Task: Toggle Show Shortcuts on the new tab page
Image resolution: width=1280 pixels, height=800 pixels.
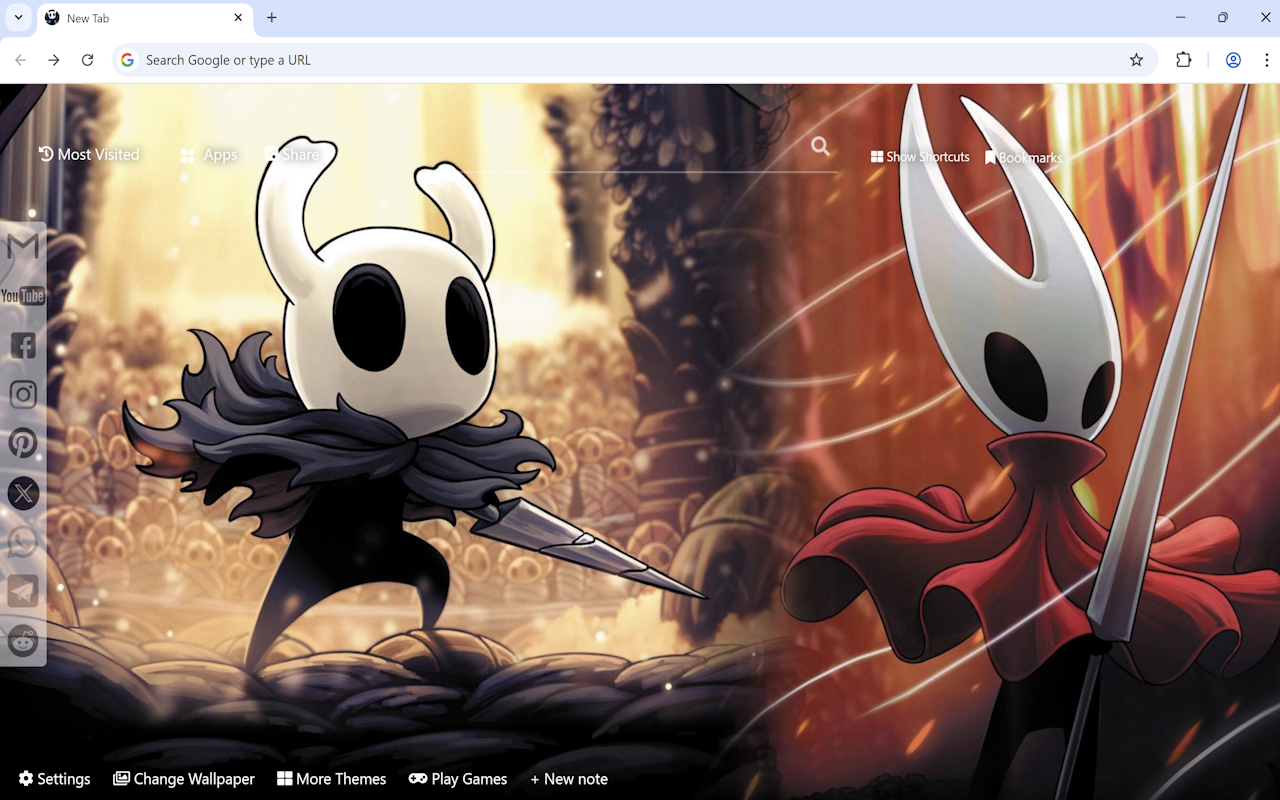Action: tap(919, 156)
